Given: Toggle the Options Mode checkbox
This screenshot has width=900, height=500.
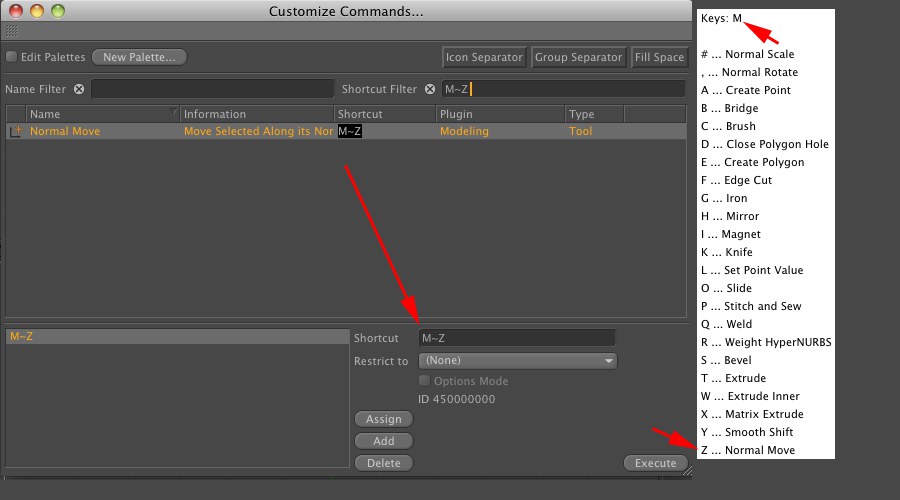Looking at the screenshot, I should click(424, 381).
